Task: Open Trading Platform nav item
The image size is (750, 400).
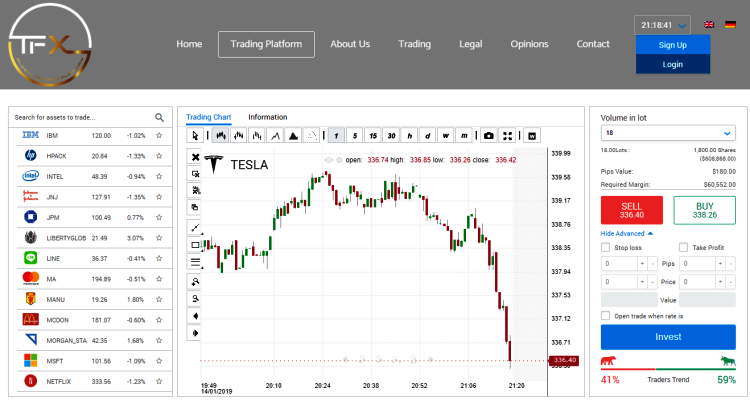Action: pyautogui.click(x=266, y=44)
